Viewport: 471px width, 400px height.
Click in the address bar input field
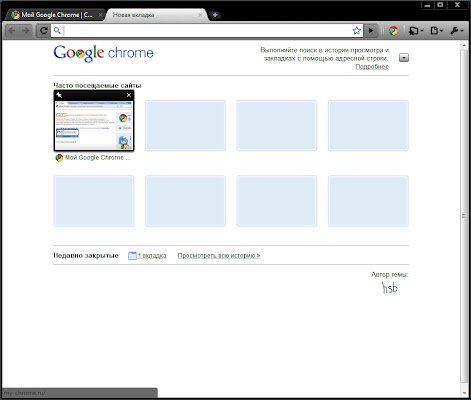click(x=207, y=31)
